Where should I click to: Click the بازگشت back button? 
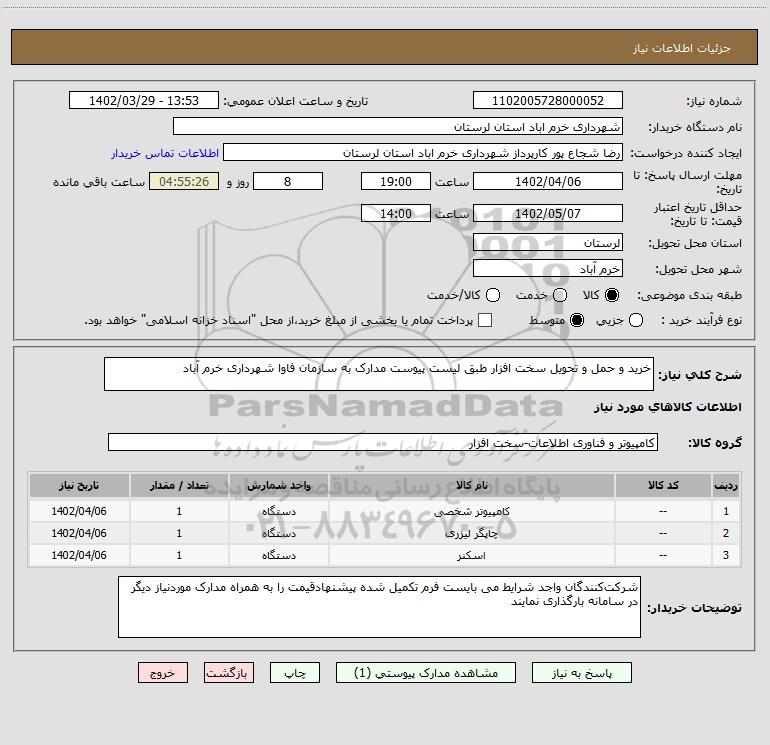click(x=229, y=673)
